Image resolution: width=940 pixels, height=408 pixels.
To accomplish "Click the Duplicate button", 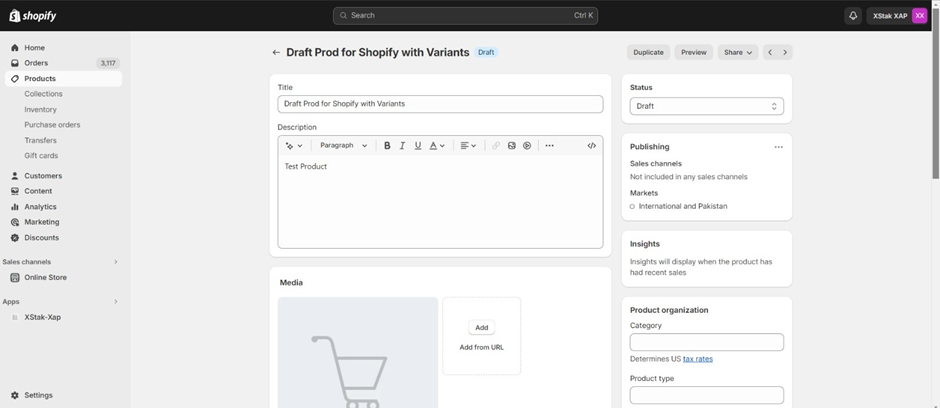I will point(648,52).
